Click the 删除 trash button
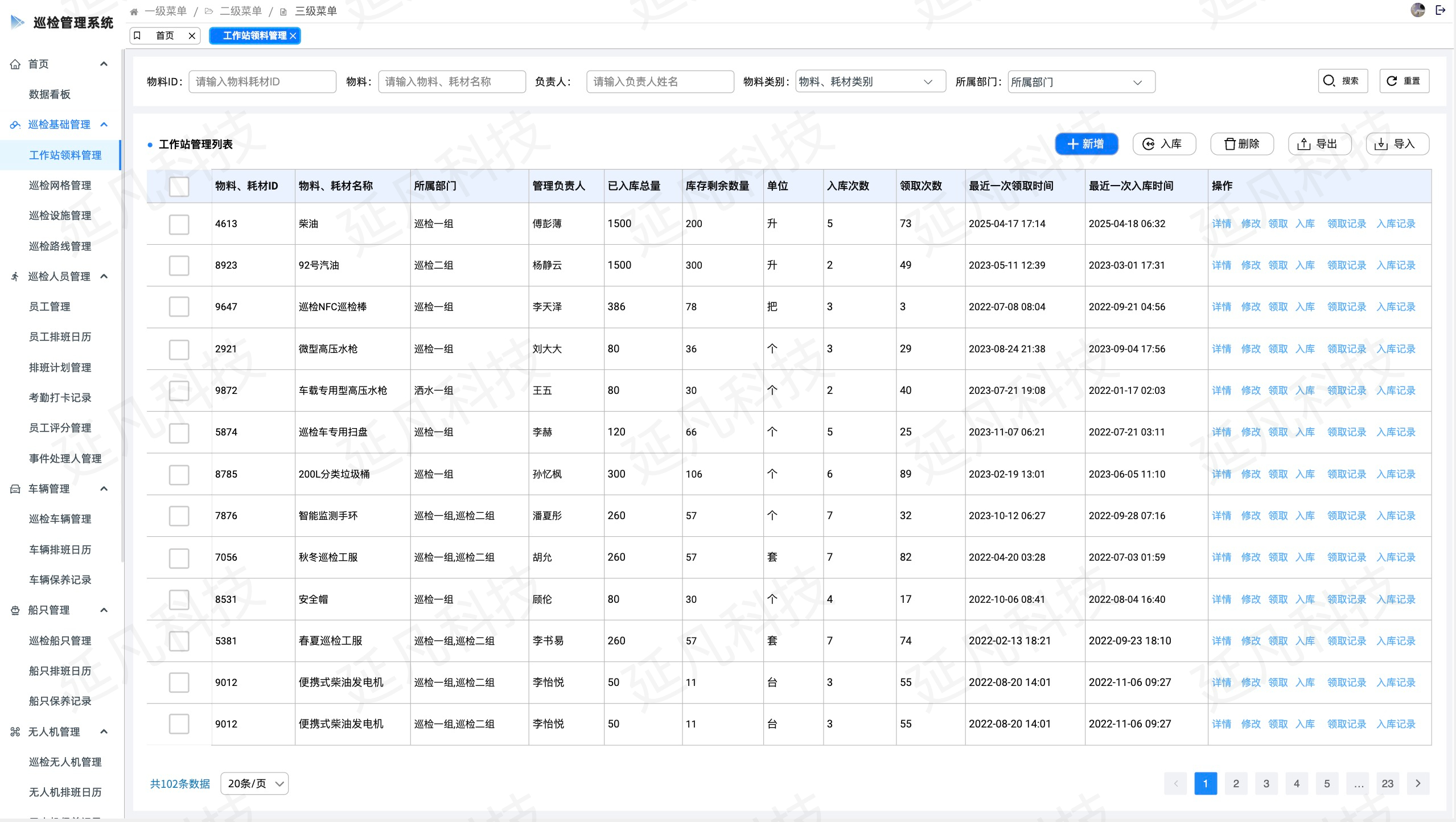The width and height of the screenshot is (1456, 822). pos(1241,144)
